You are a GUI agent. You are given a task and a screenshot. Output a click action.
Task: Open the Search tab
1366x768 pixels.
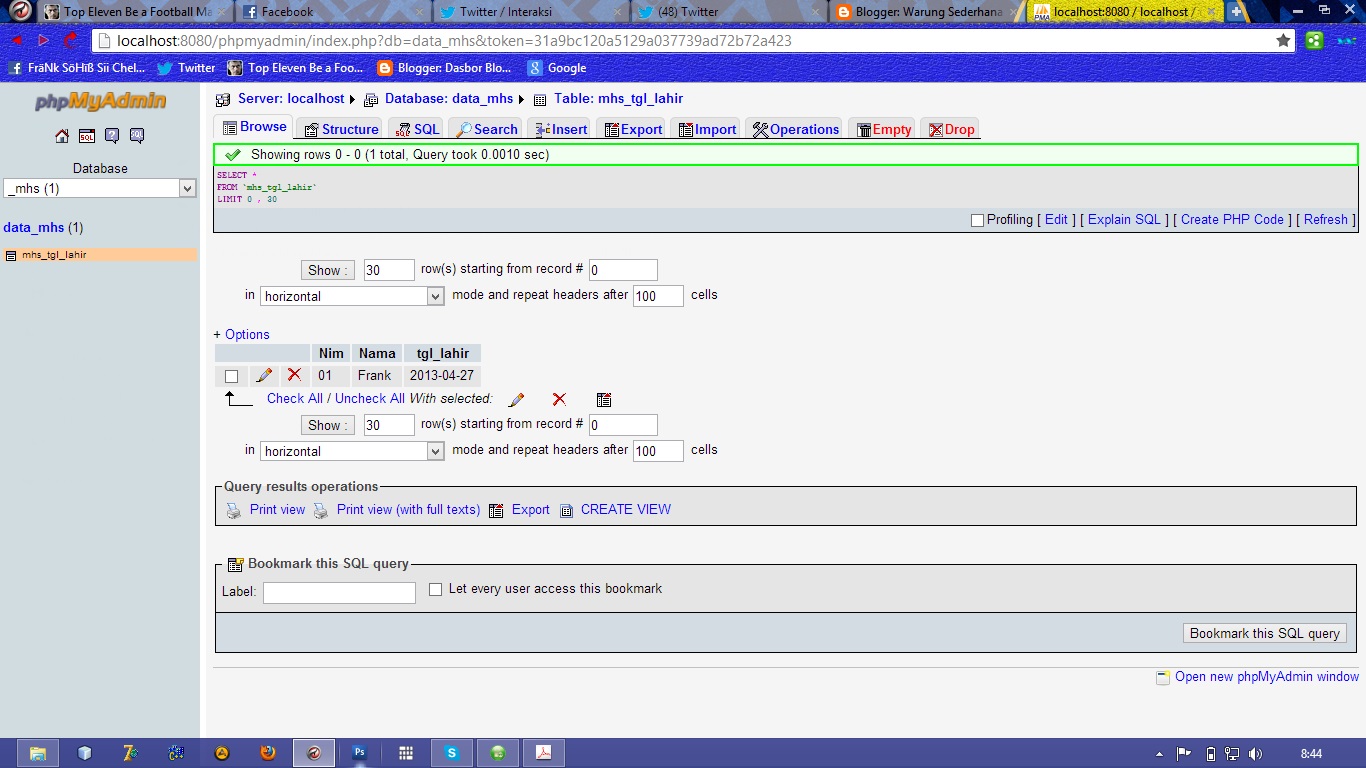(487, 129)
